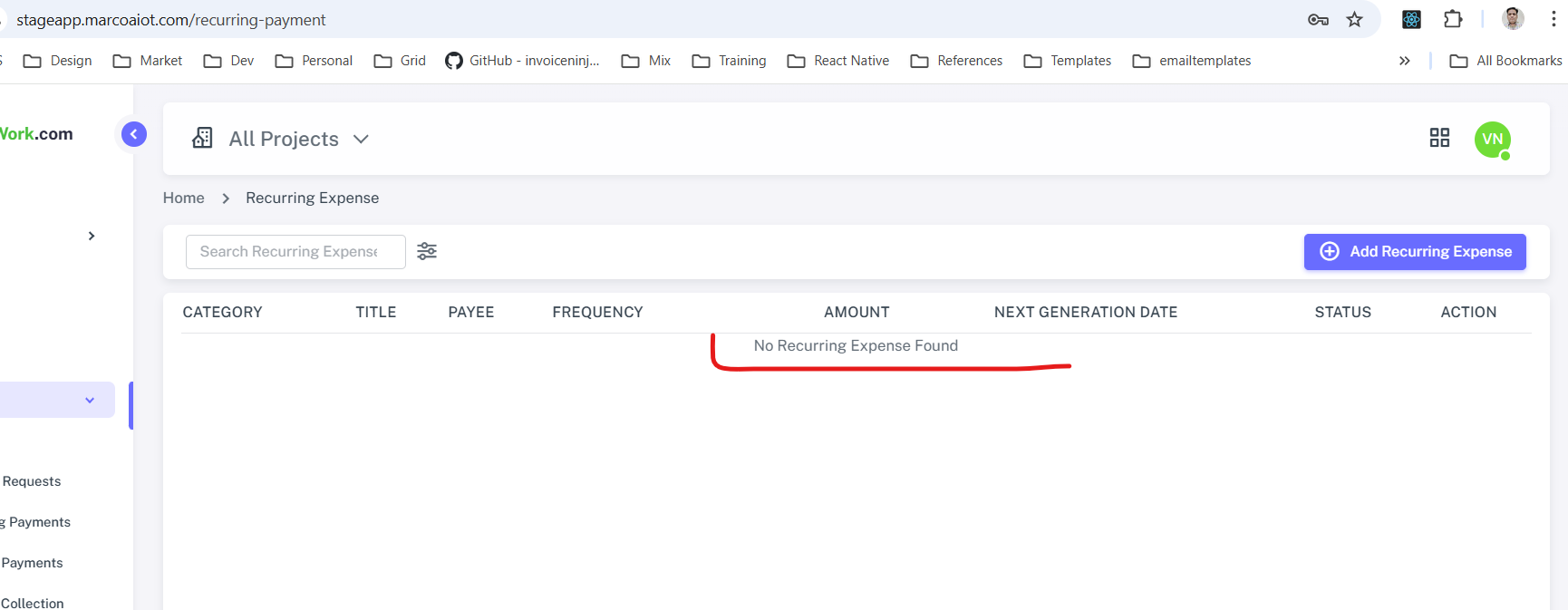
Task: Click the Add Recurring Expense button
Action: (x=1415, y=251)
